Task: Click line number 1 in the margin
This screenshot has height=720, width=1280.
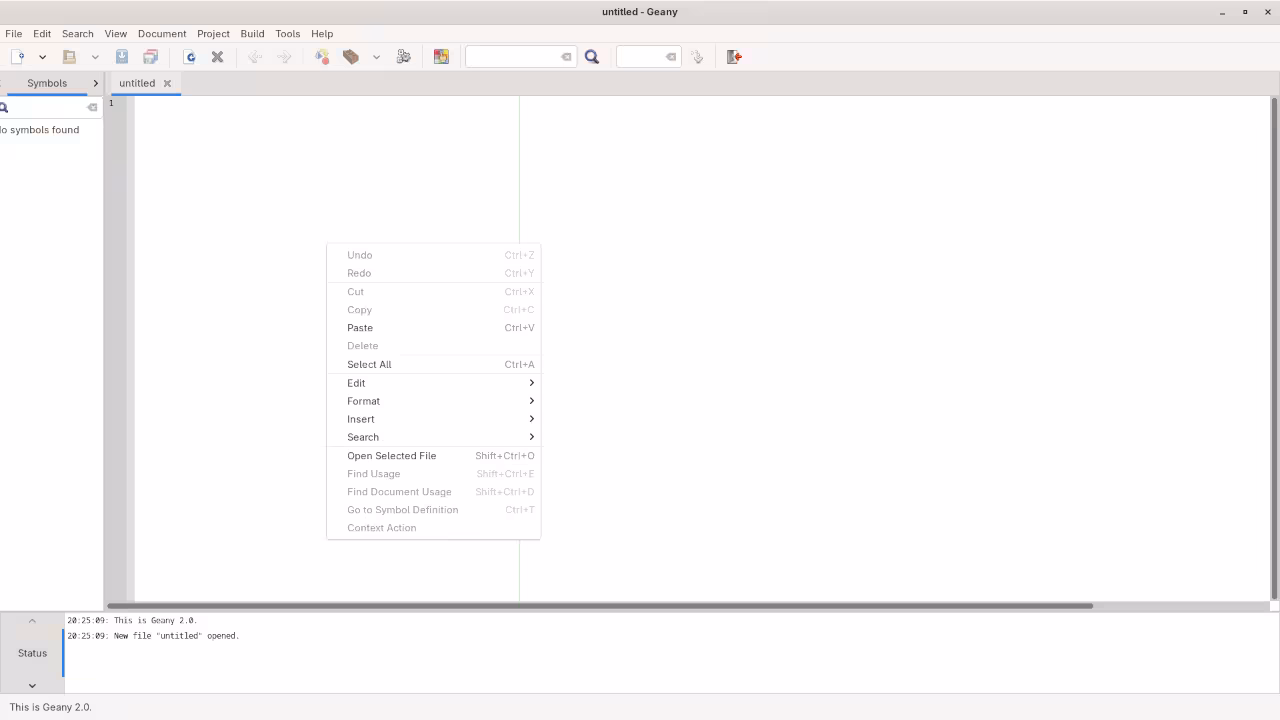Action: point(112,103)
